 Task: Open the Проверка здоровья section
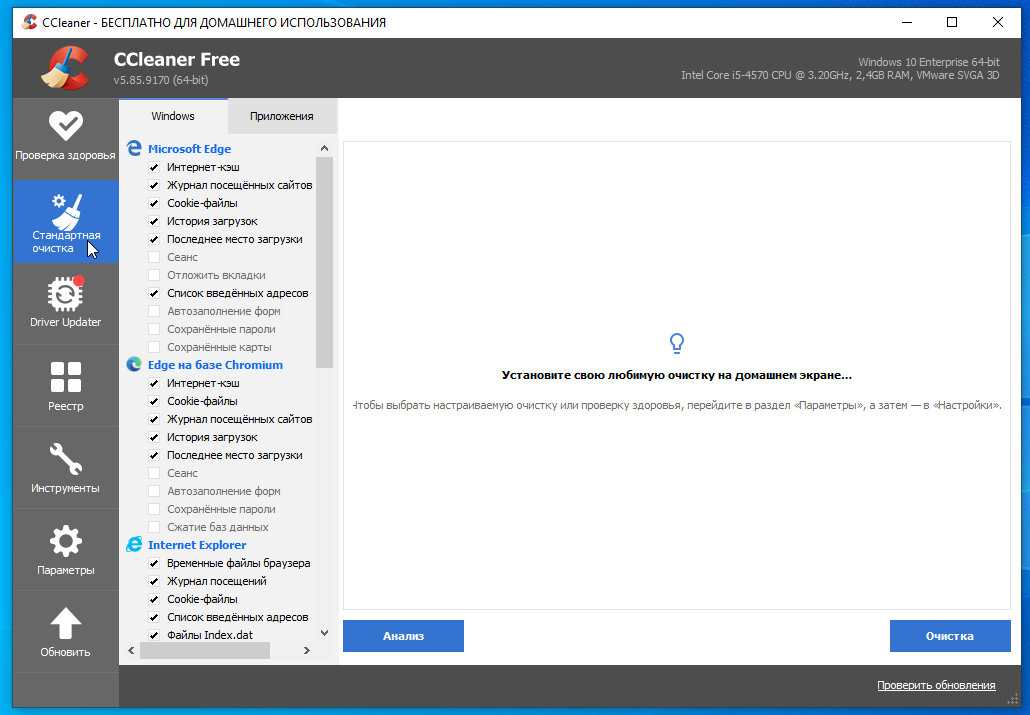click(66, 137)
